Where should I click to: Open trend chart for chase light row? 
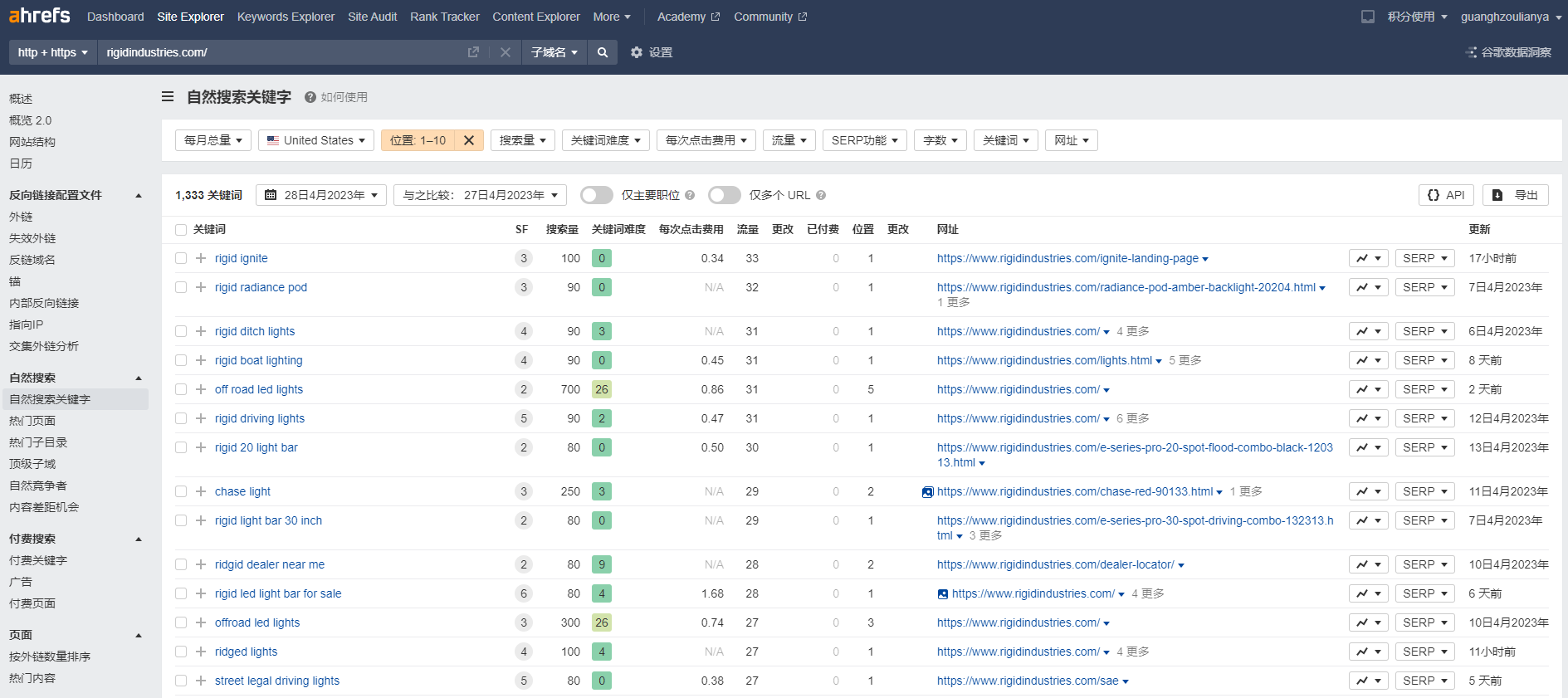click(1369, 491)
